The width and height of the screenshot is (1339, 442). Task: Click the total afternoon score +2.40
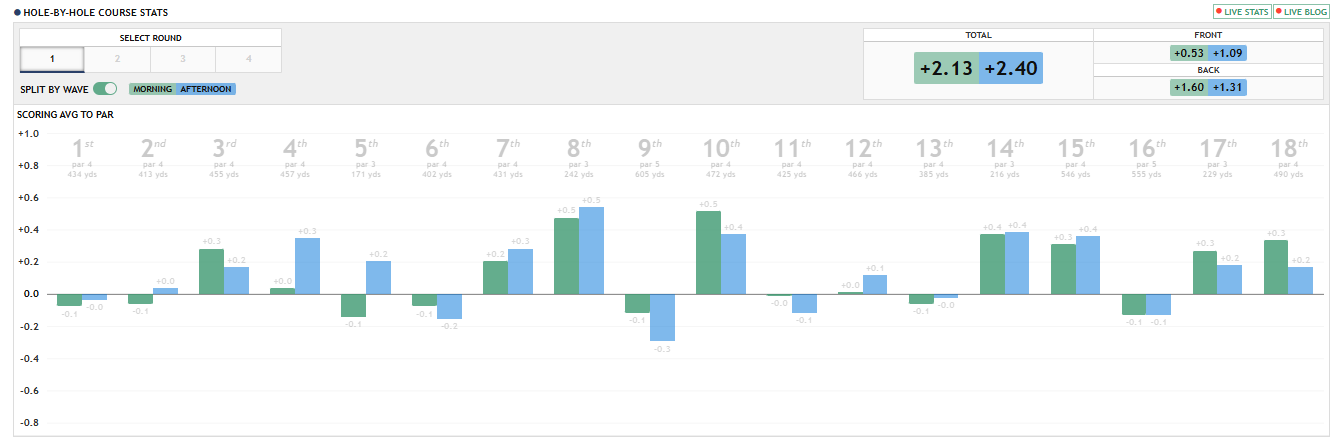[x=1011, y=69]
